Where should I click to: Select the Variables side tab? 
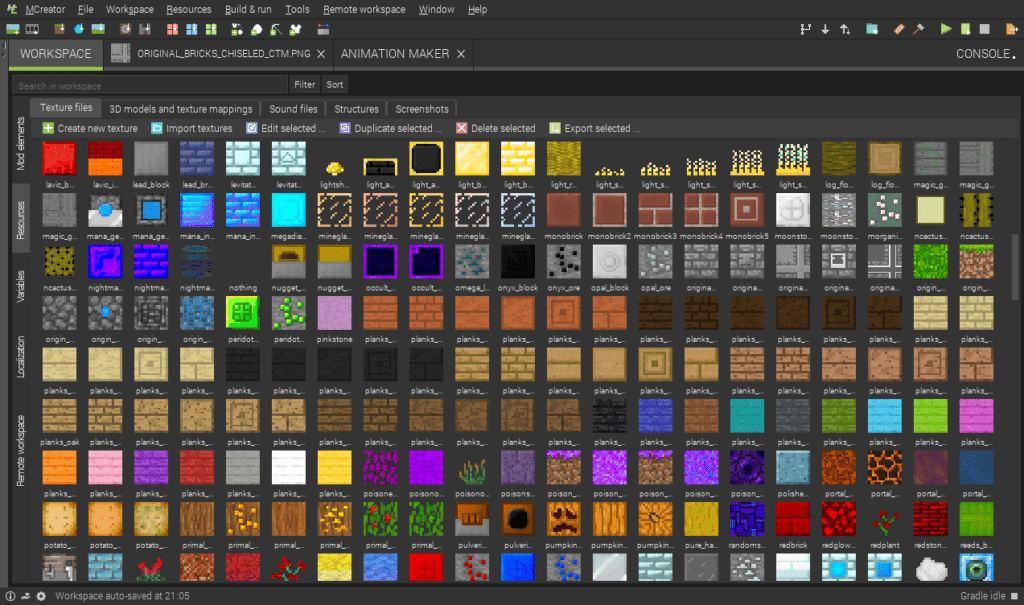pyautogui.click(x=20, y=286)
